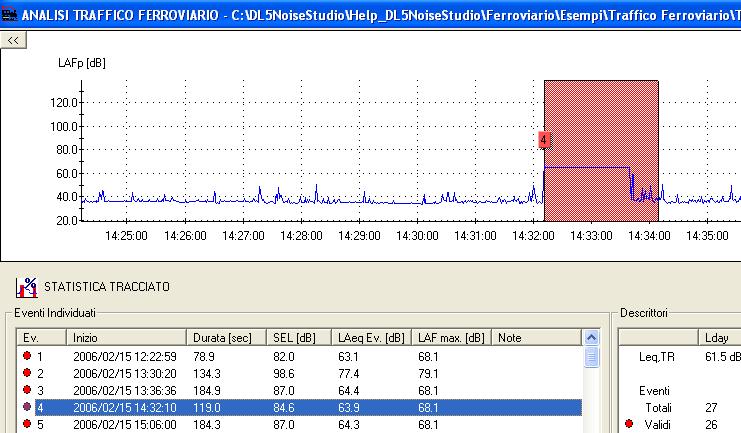Viewport: 741px width, 433px height.
Task: Sort by SEL [dB] column header
Action: pyautogui.click(x=299, y=338)
